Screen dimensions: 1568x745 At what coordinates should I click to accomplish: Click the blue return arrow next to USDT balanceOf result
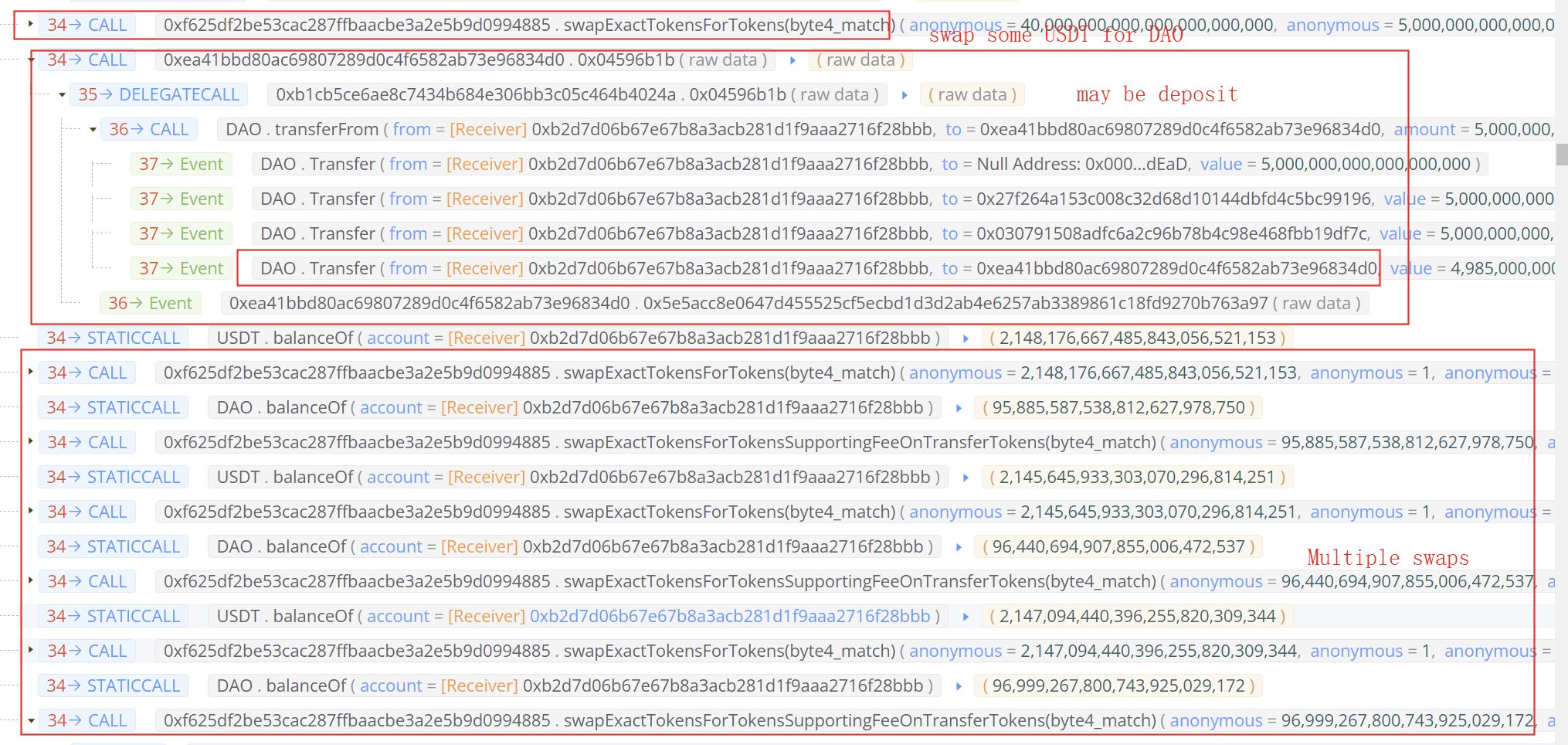click(966, 338)
